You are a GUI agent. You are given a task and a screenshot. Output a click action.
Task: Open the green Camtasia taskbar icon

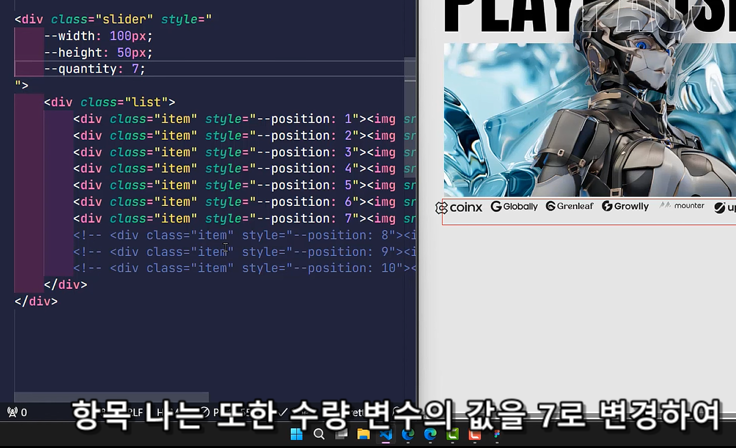(452, 434)
